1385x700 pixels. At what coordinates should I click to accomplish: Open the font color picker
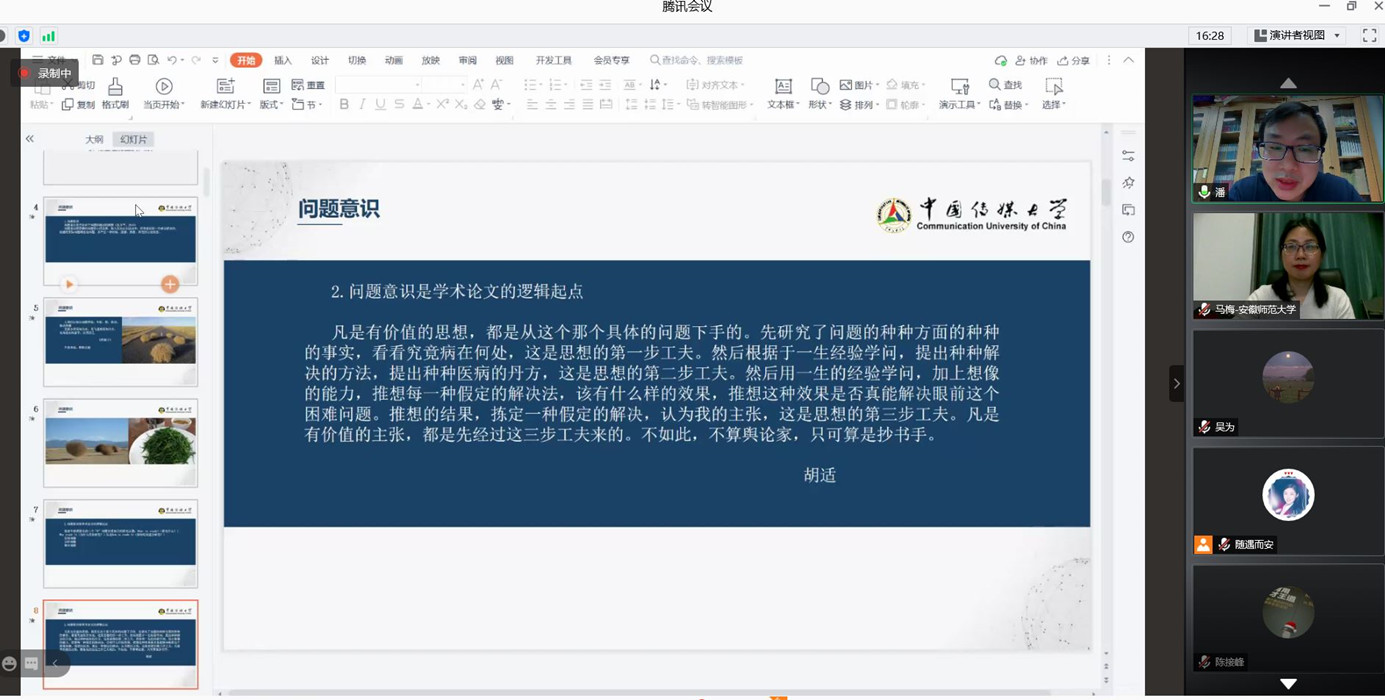coord(428,105)
